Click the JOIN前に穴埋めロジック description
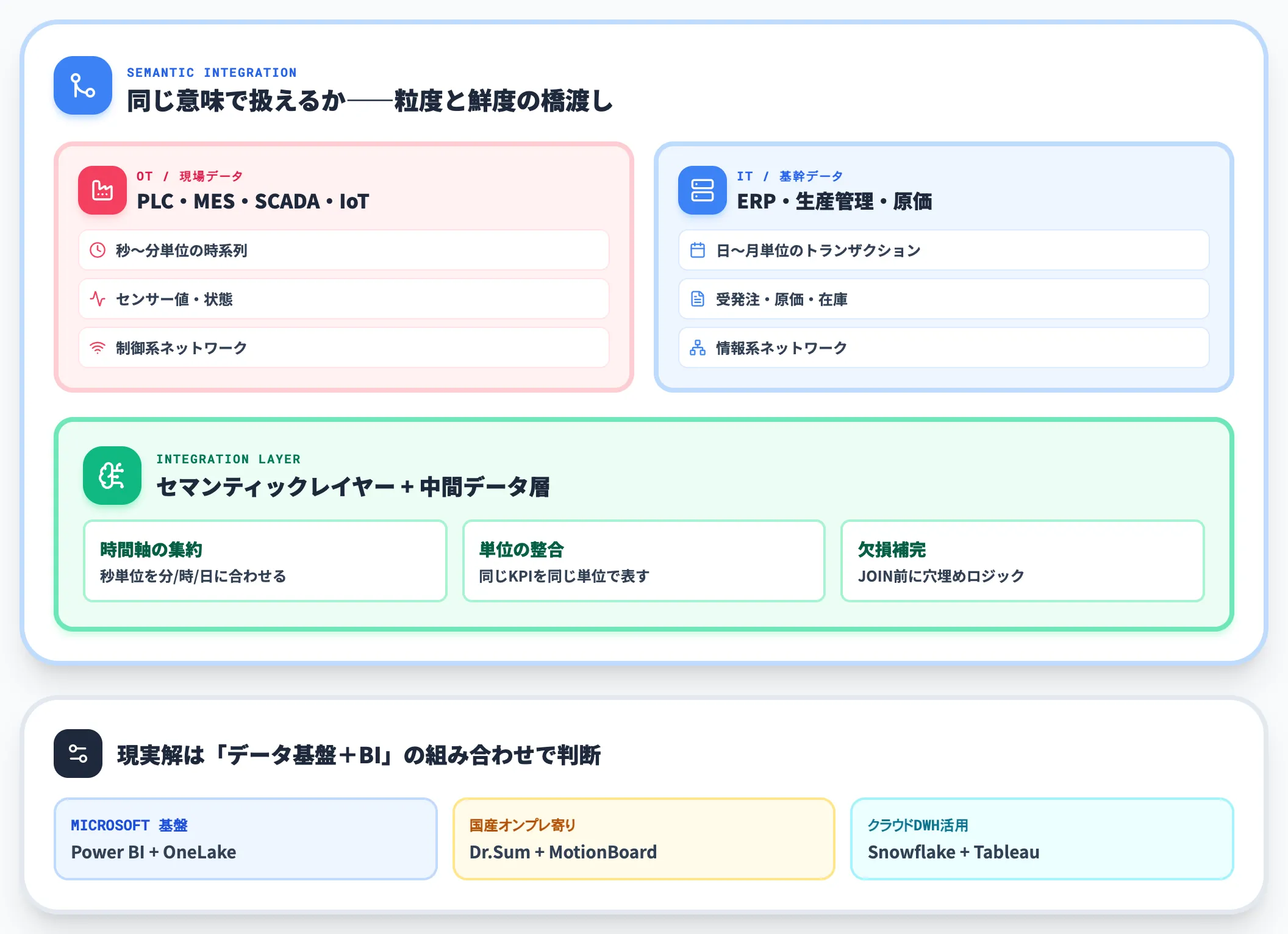This screenshot has height=934, width=1288. 941,576
